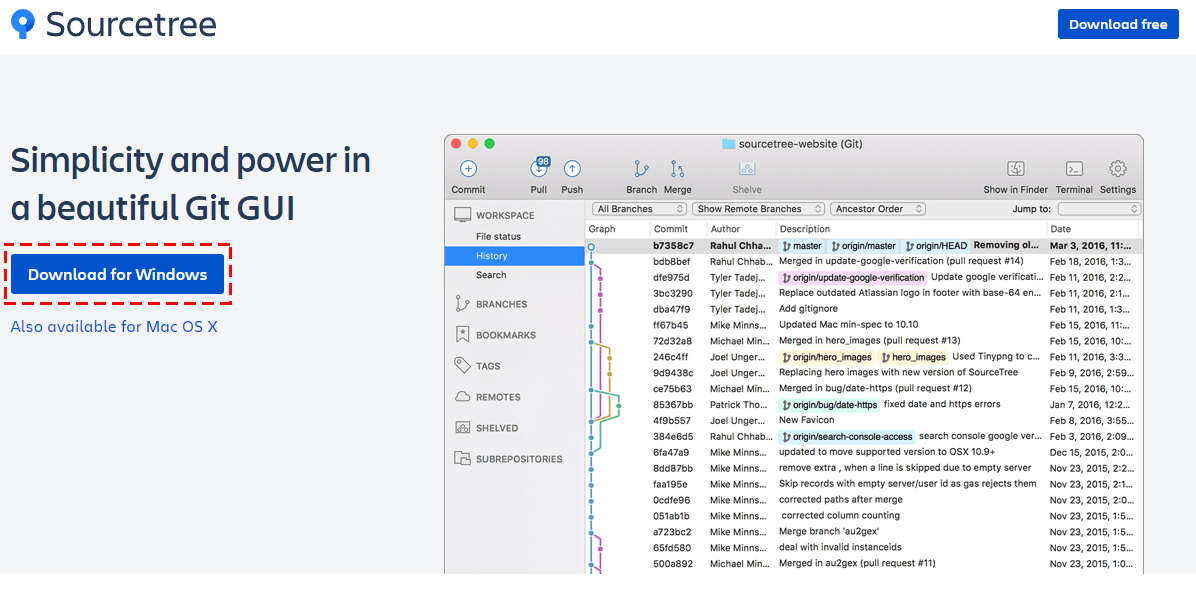1196x604 pixels.
Task: Click the Branch toolbar icon
Action: 641,169
